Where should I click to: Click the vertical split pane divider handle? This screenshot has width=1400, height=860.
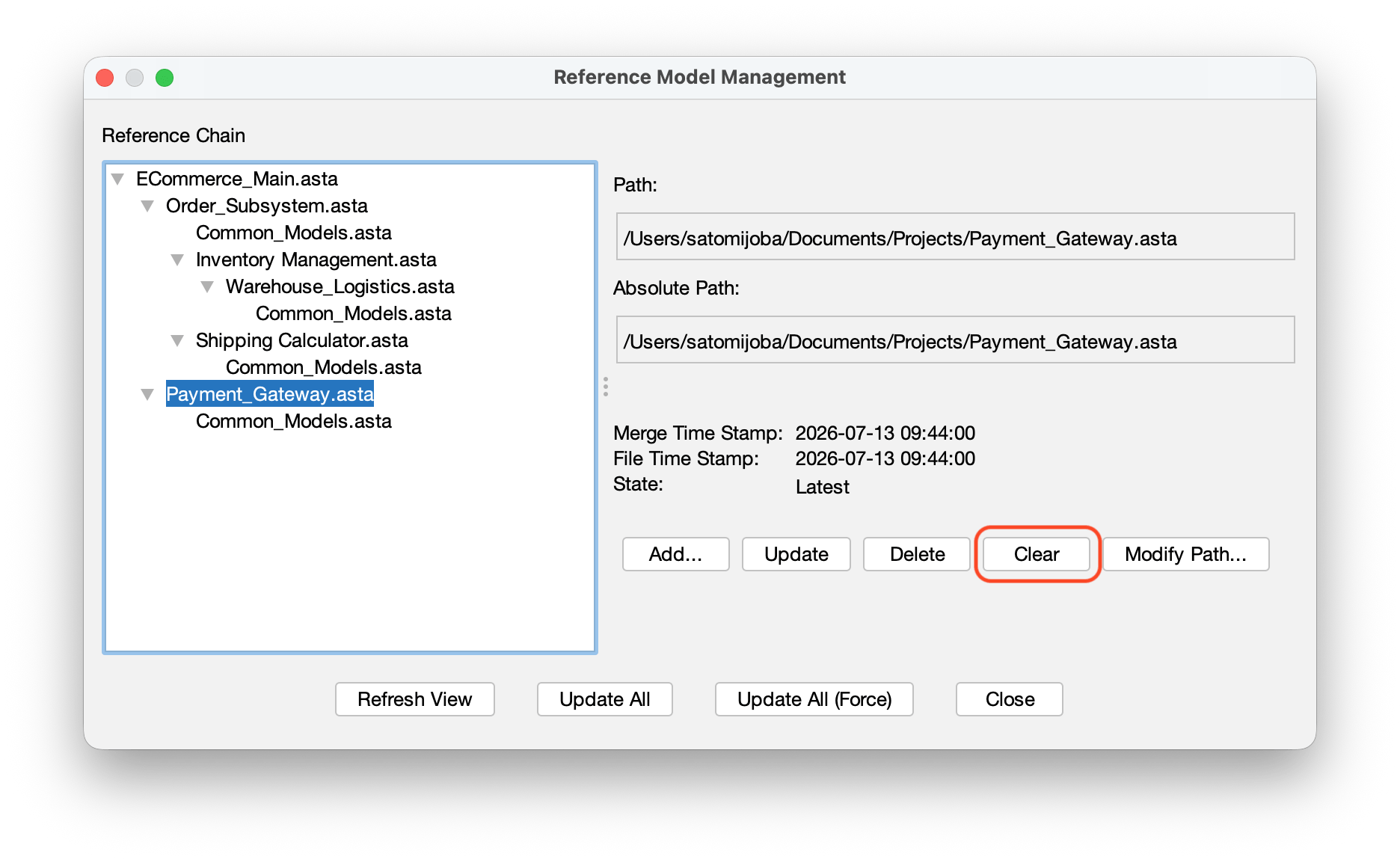coord(606,387)
